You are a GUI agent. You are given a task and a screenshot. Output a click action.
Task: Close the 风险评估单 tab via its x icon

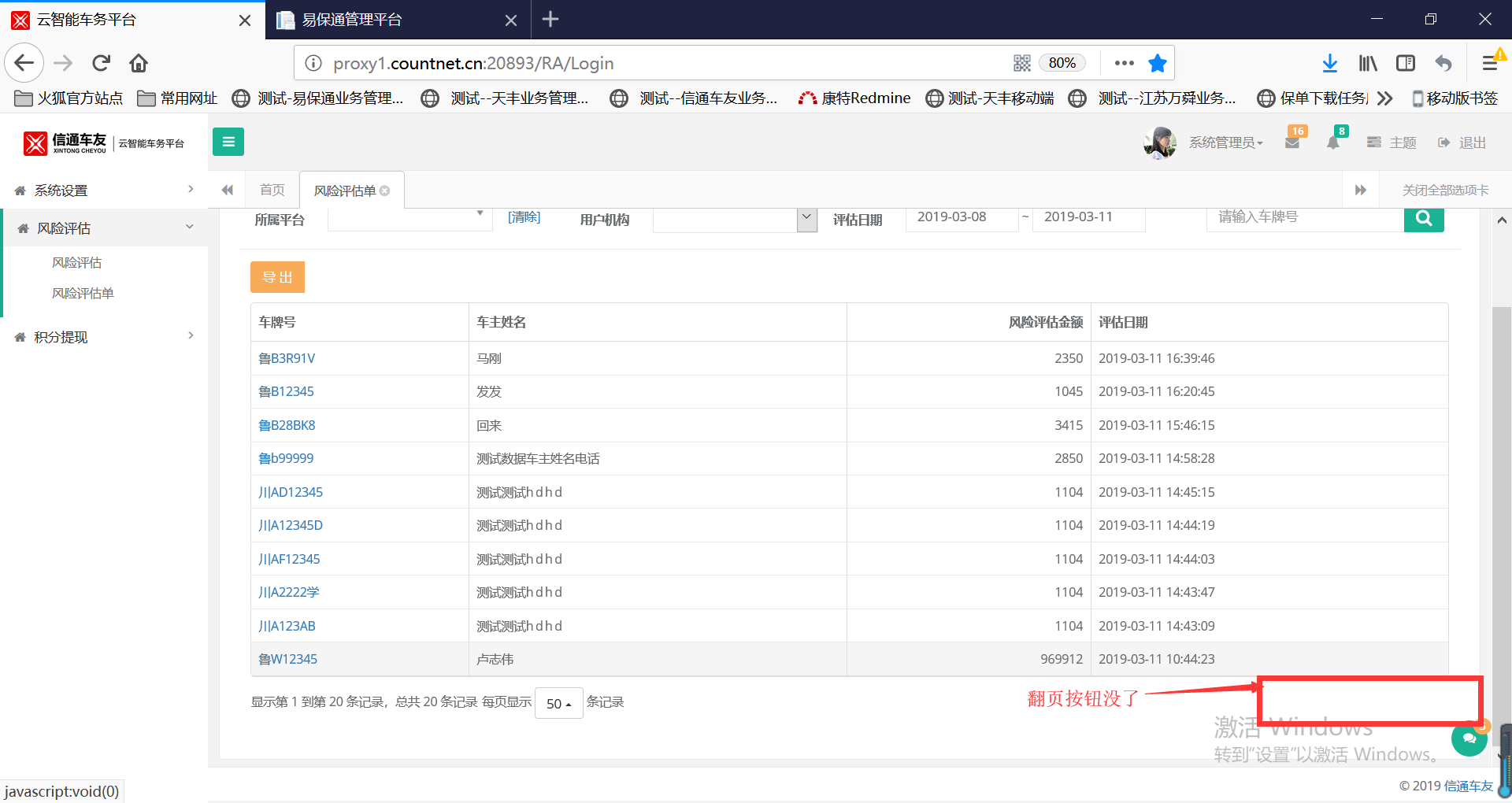click(385, 191)
